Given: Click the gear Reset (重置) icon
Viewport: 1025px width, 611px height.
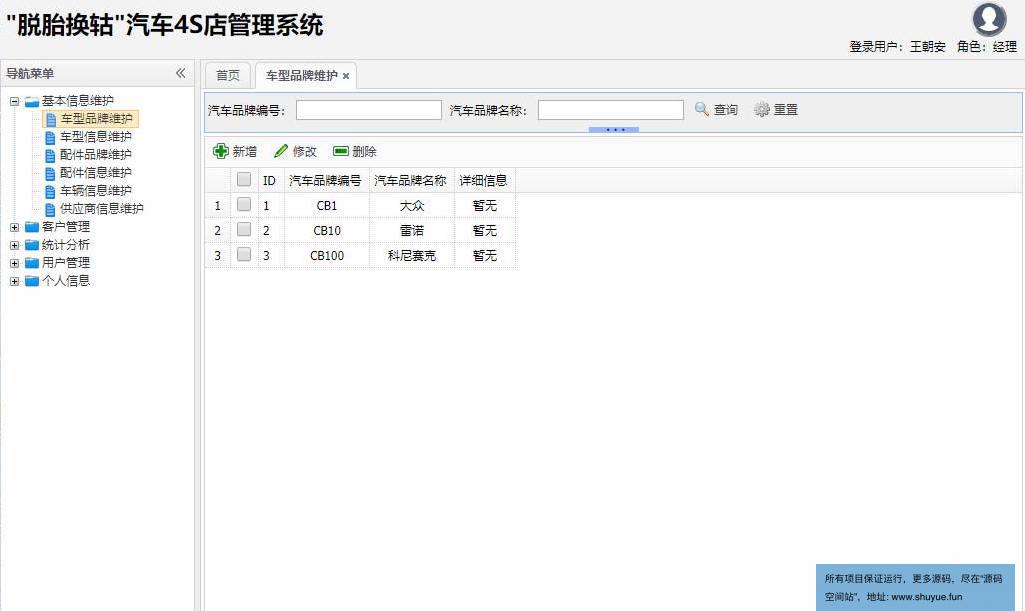Looking at the screenshot, I should click(x=762, y=109).
